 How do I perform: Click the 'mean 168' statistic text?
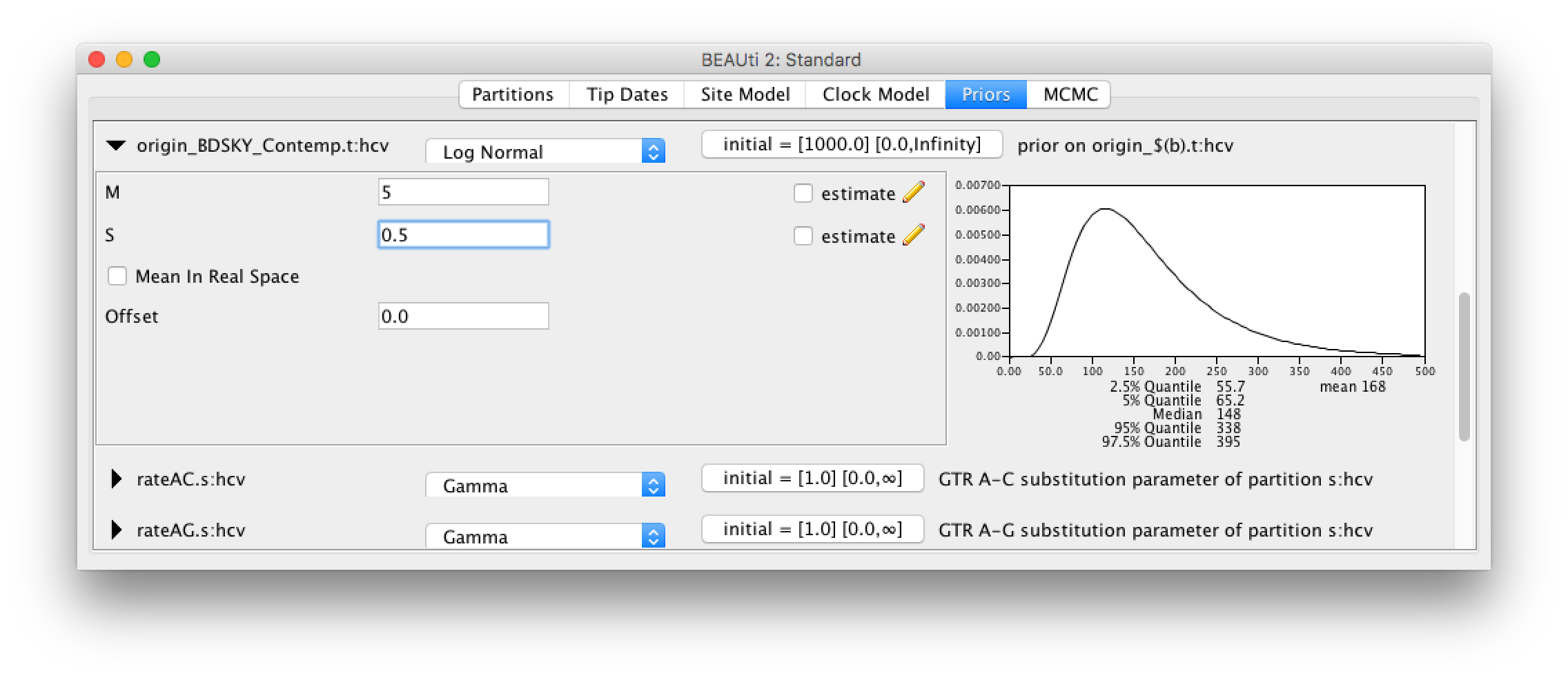click(1353, 387)
